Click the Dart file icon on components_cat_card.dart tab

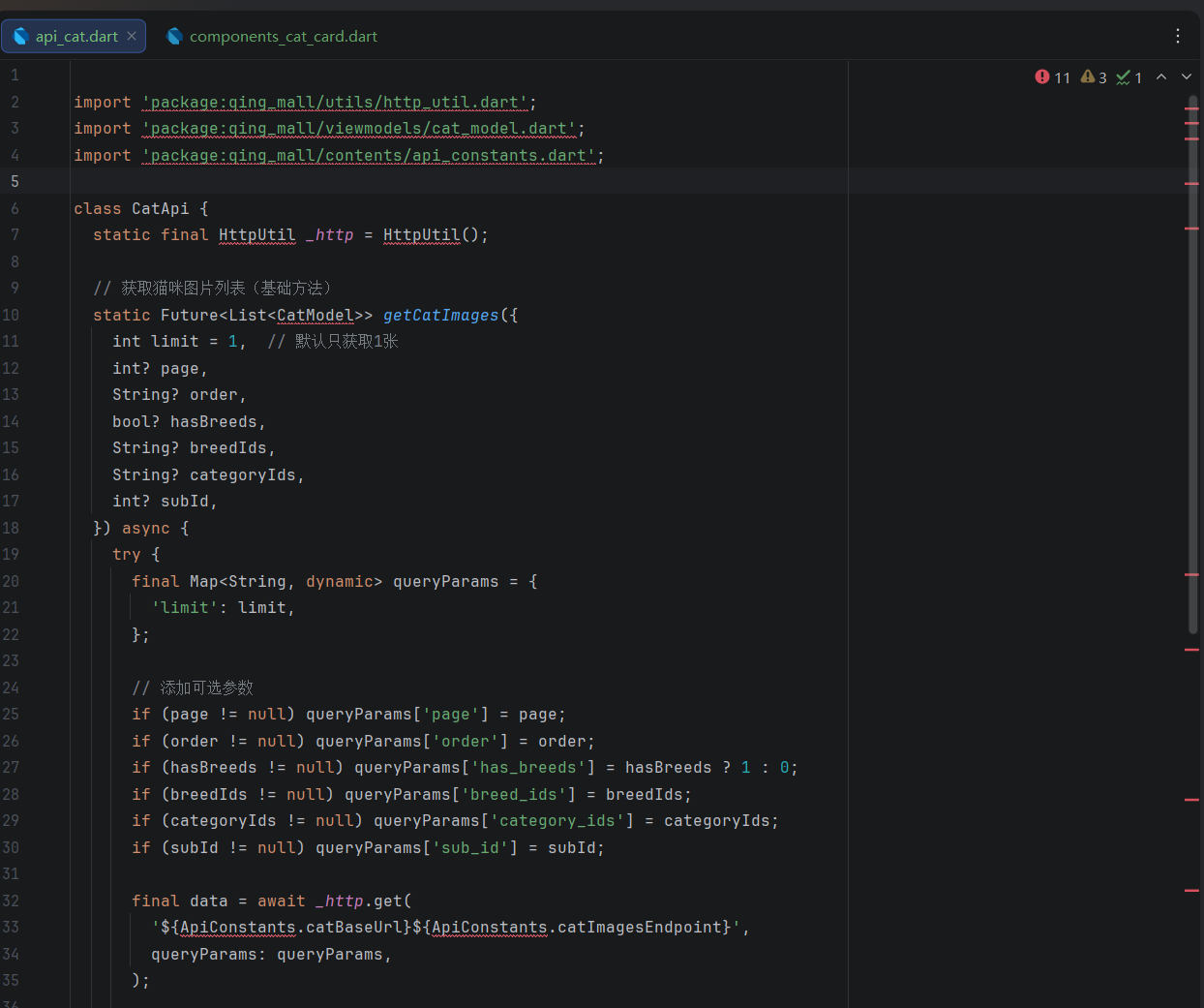click(x=174, y=36)
